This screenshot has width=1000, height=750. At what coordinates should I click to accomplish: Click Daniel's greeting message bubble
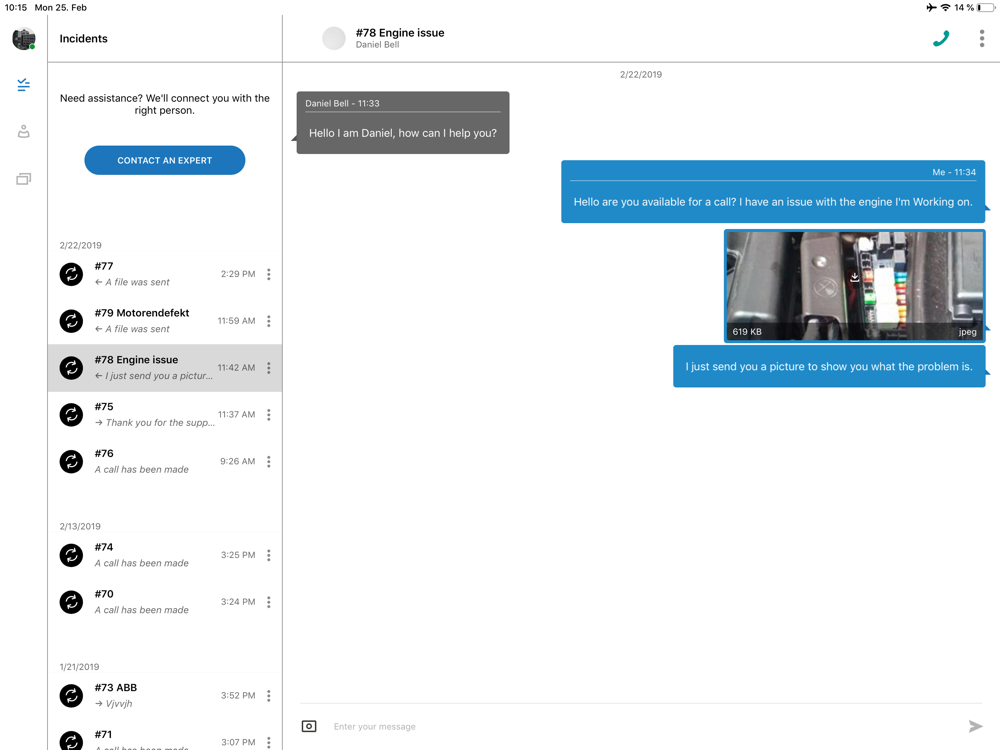(x=403, y=122)
